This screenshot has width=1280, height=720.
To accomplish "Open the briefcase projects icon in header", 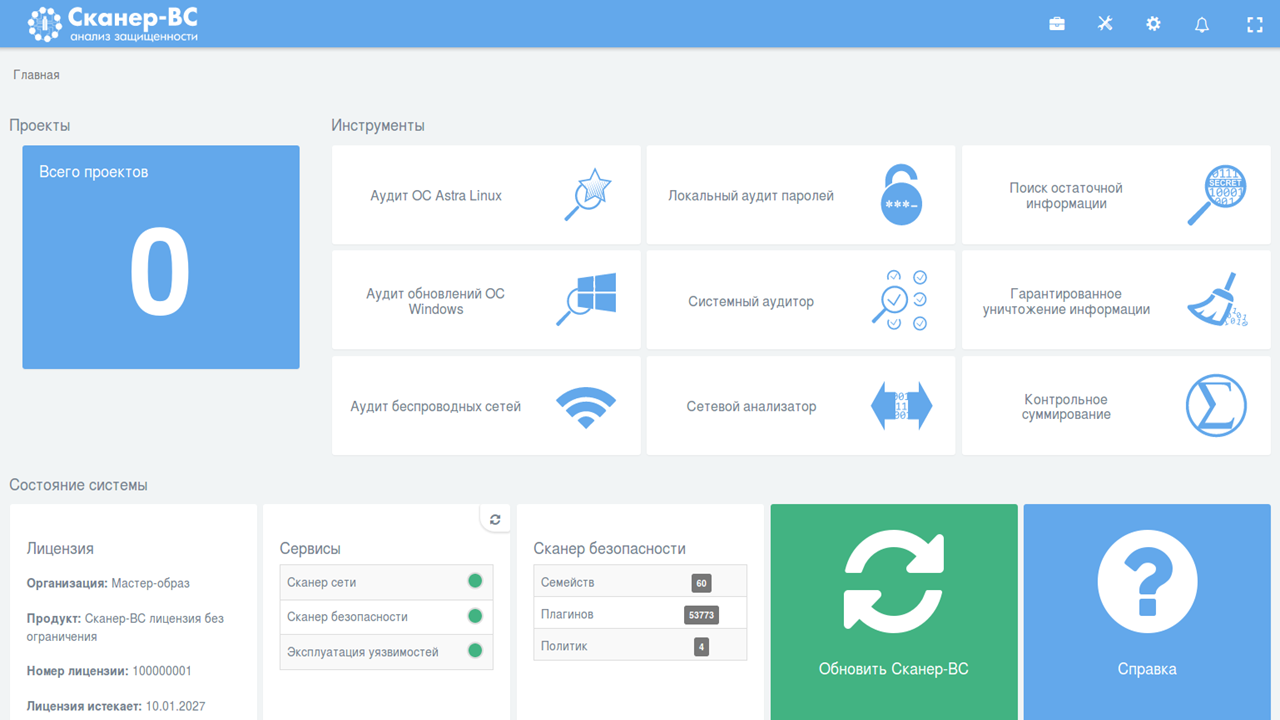I will (x=1057, y=24).
